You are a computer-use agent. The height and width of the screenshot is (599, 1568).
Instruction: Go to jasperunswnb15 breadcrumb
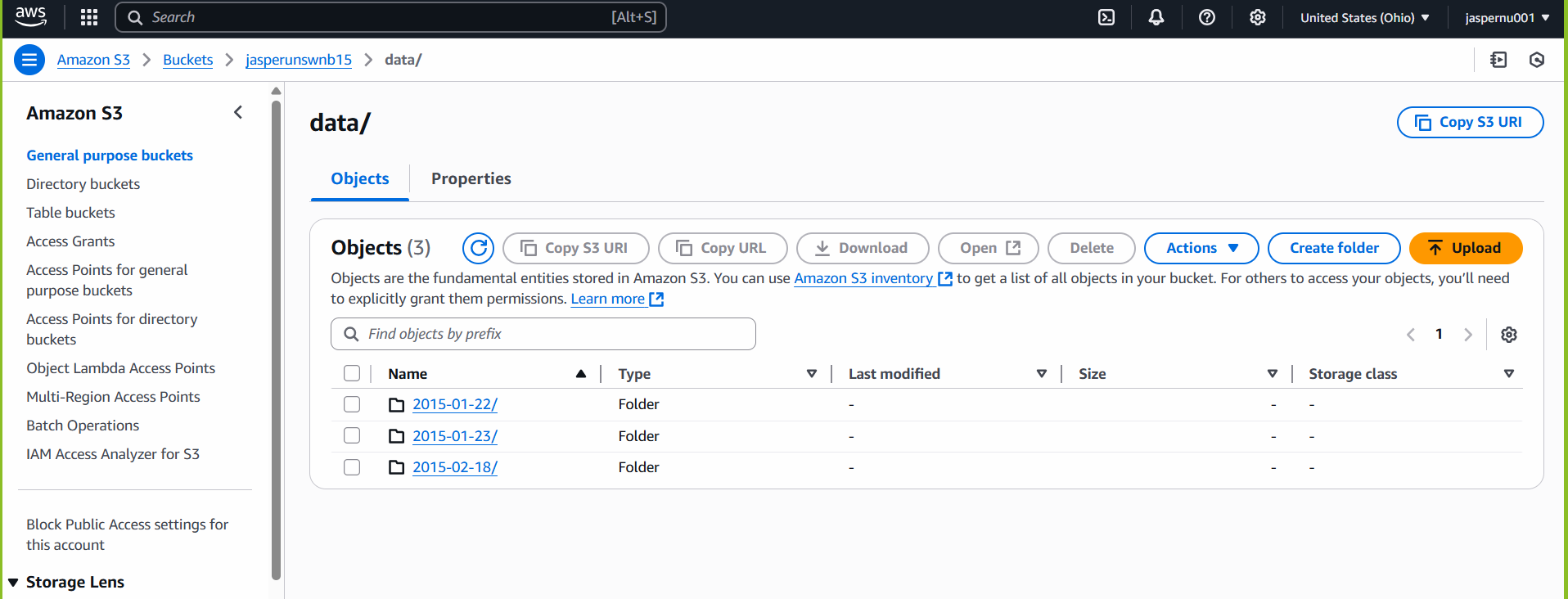pyautogui.click(x=299, y=60)
